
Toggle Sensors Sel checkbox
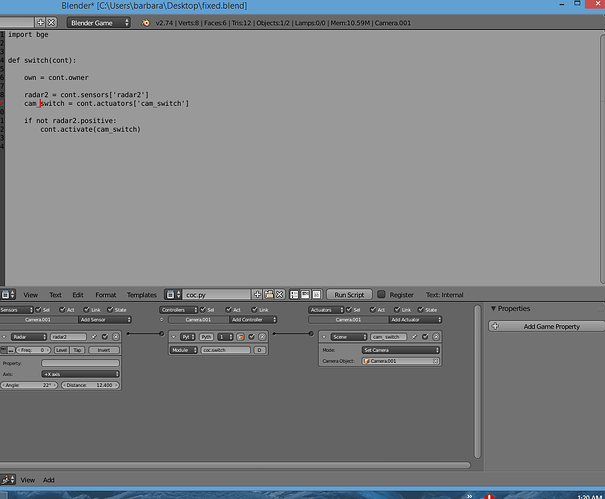pos(38,310)
